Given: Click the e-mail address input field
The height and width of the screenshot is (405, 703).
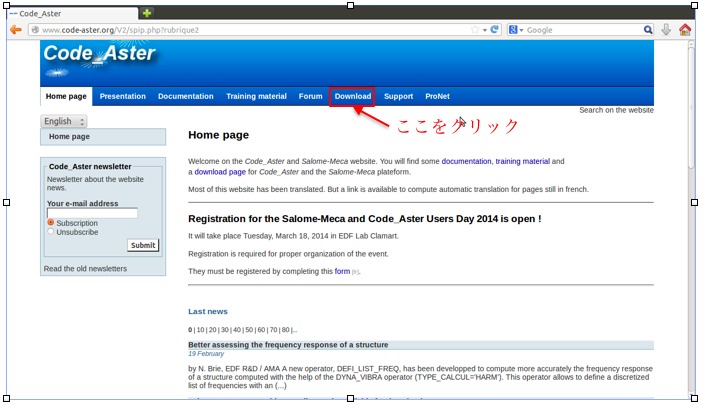Looking at the screenshot, I should pyautogui.click(x=92, y=213).
